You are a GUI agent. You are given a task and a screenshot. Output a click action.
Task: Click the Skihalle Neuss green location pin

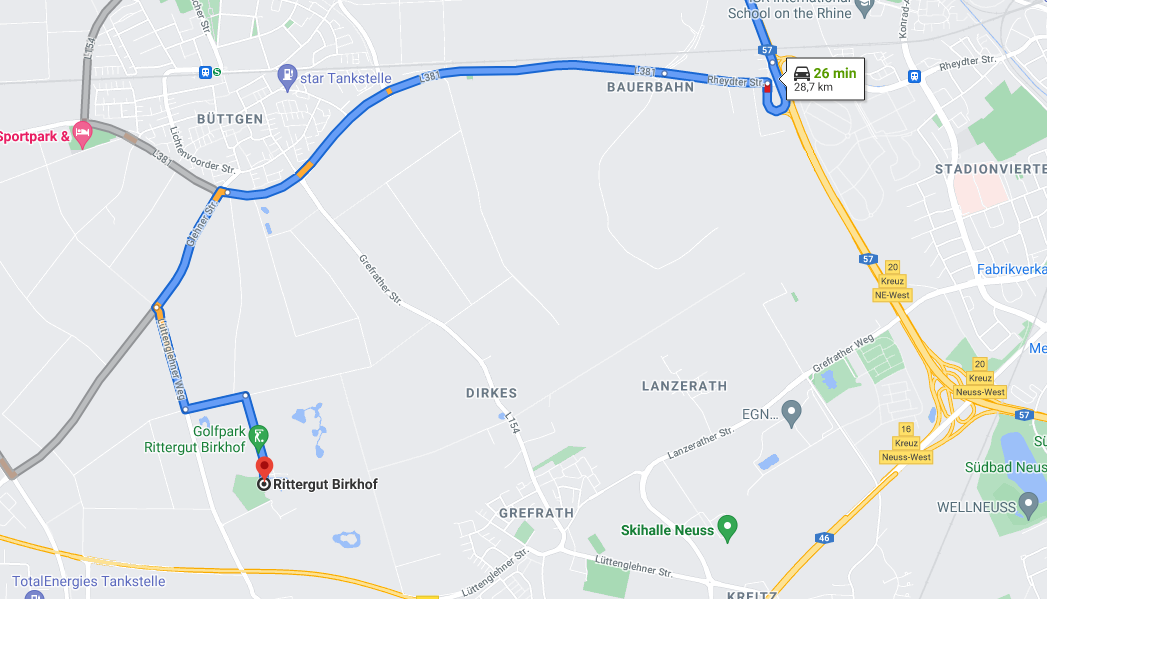(x=727, y=528)
